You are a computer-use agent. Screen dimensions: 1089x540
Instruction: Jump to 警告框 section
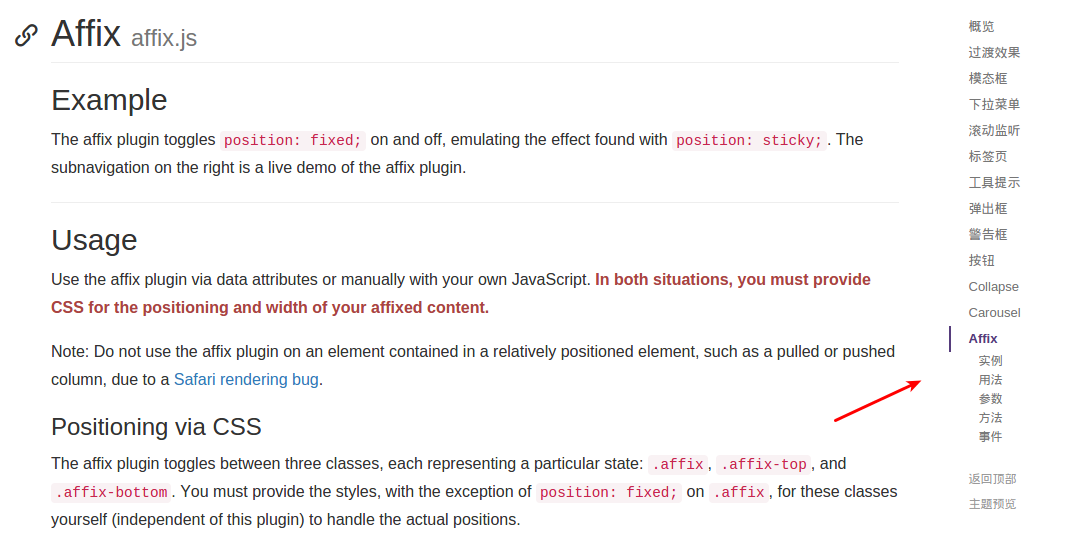tap(988, 235)
